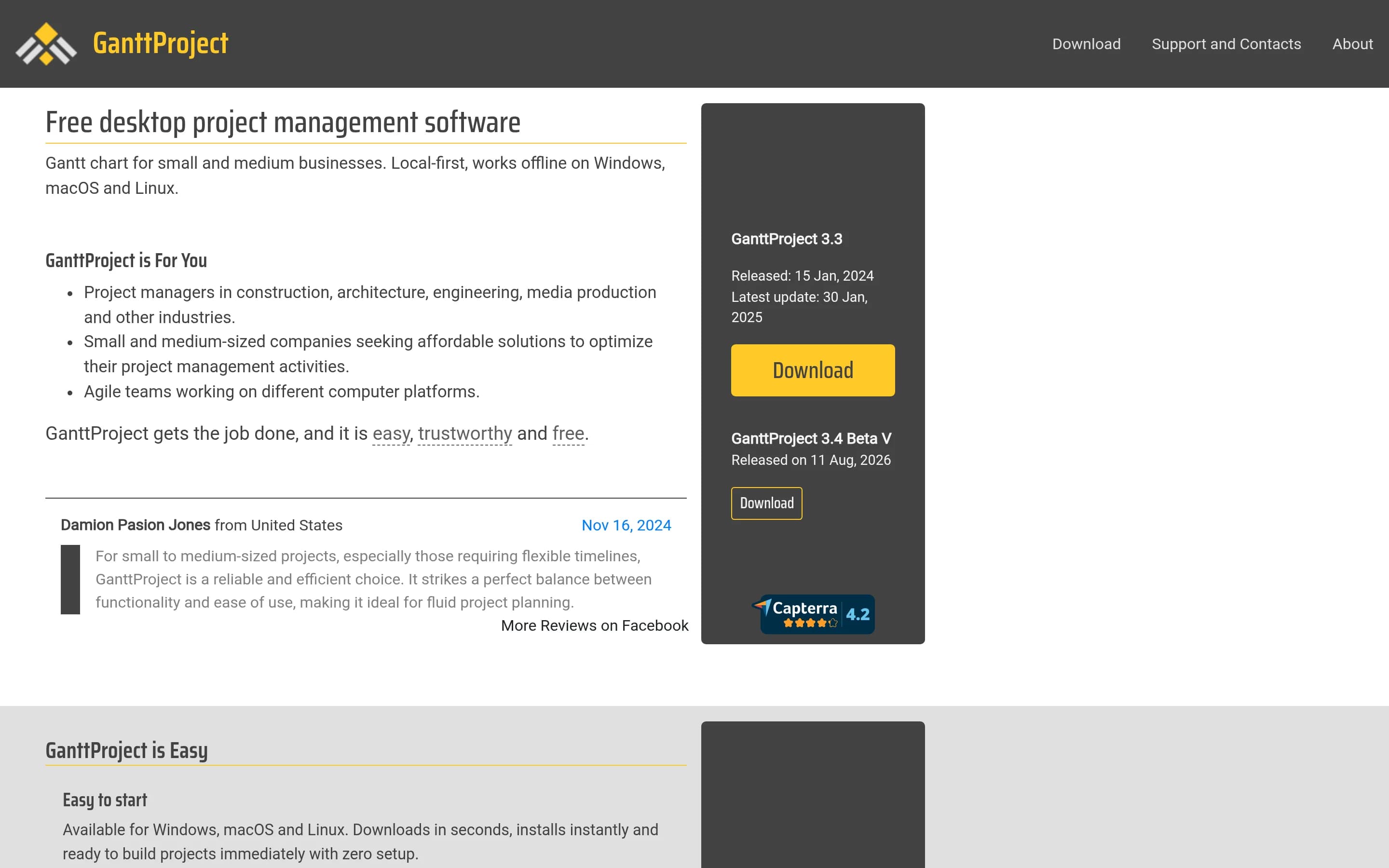
Task: Click the Released on 11 Aug, 2026 text
Action: pos(811,461)
